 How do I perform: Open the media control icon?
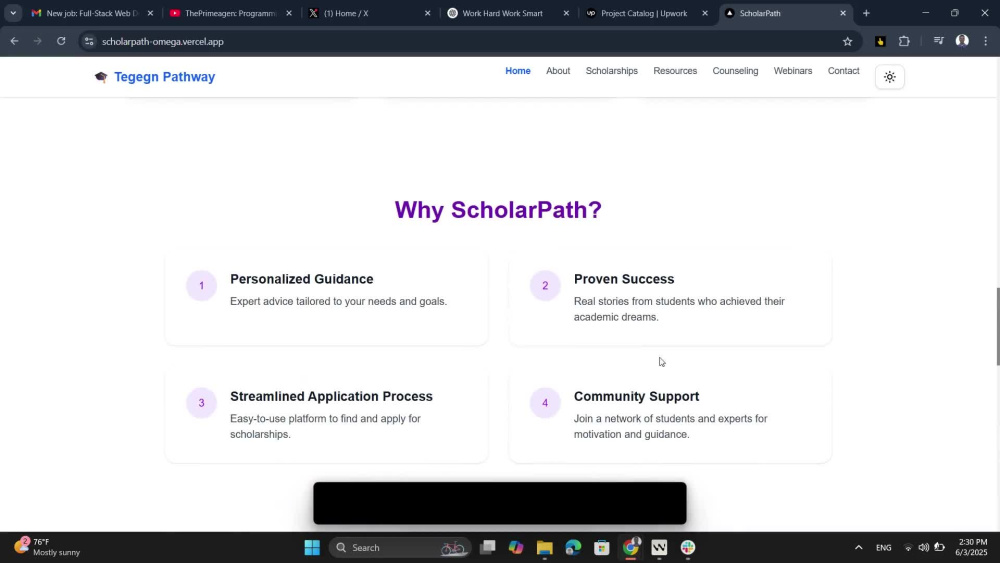coord(938,41)
